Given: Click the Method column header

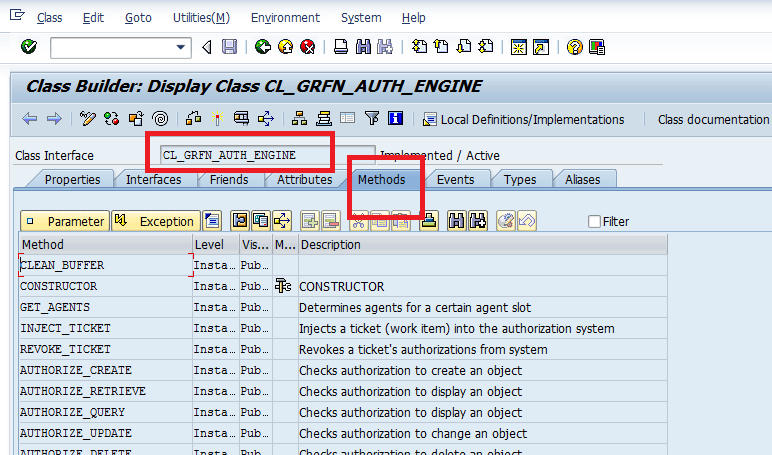Looking at the screenshot, I should 105,244.
